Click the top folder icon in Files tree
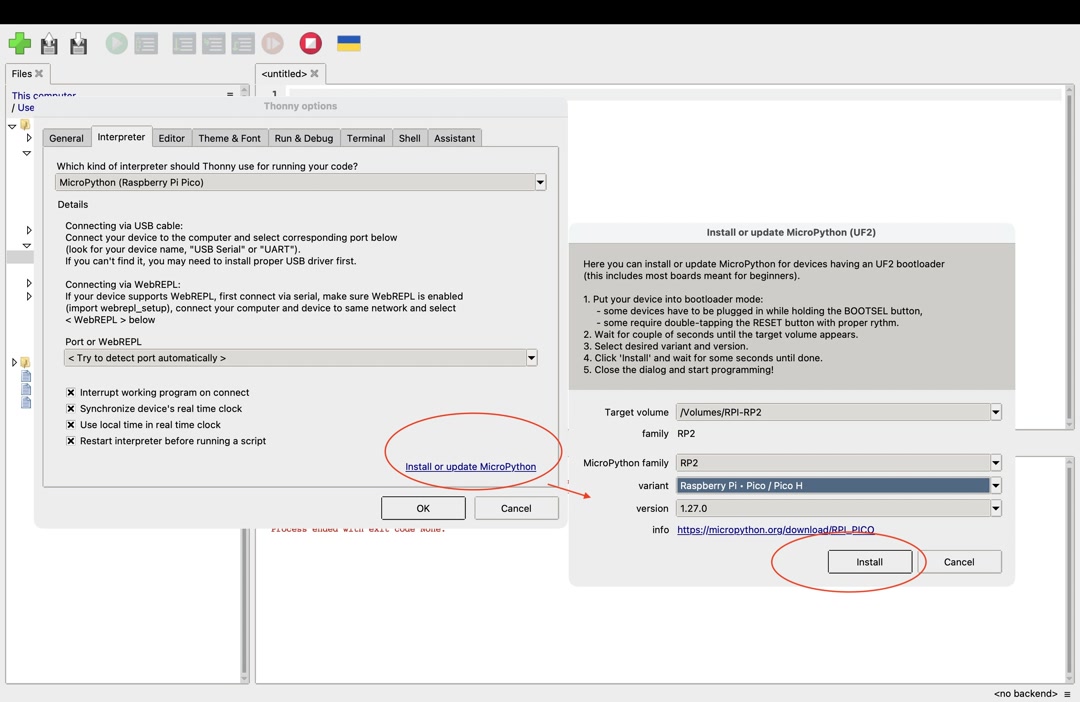The width and height of the screenshot is (1080, 702). [25, 125]
